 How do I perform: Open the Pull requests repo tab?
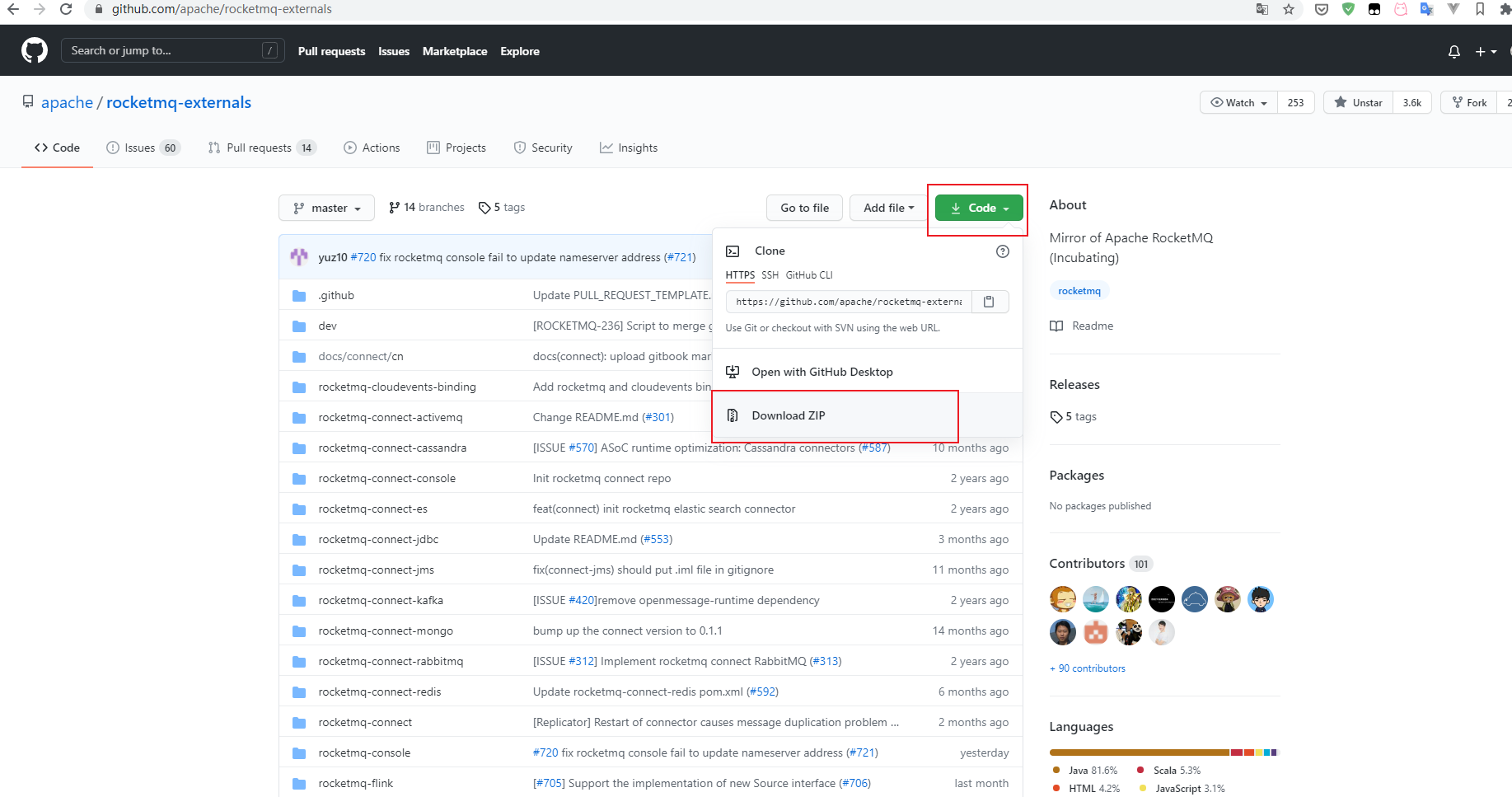[262, 148]
